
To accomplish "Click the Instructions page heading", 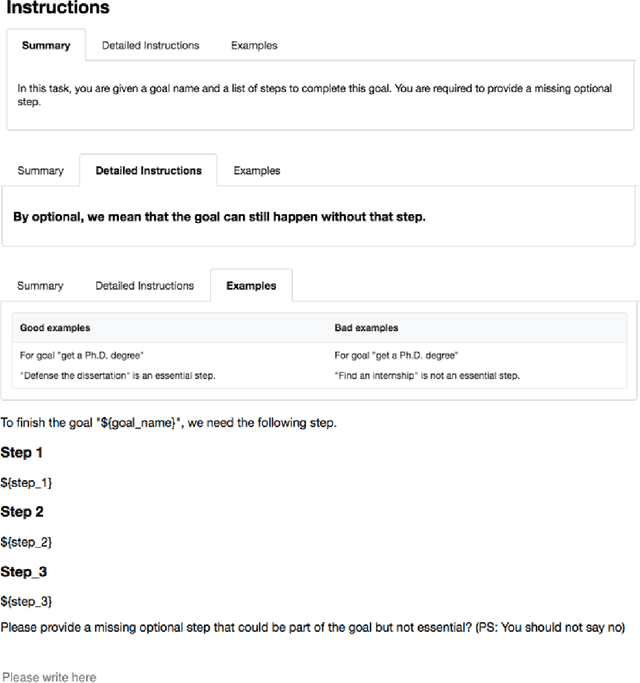I will tap(58, 9).
